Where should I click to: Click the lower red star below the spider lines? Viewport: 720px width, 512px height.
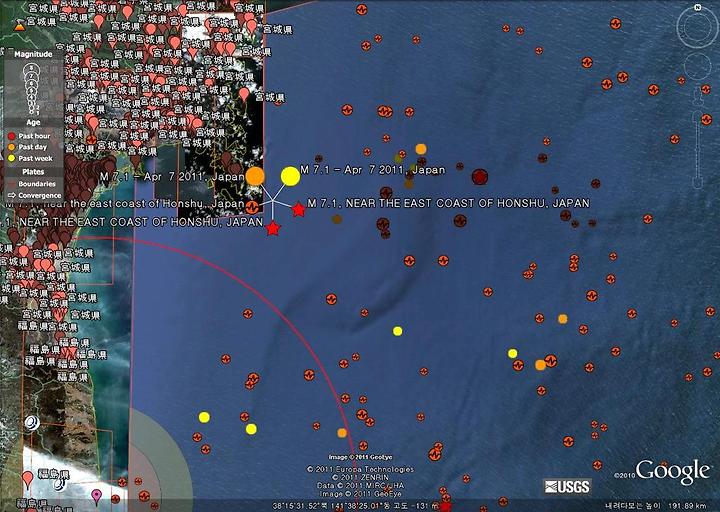[x=273, y=228]
